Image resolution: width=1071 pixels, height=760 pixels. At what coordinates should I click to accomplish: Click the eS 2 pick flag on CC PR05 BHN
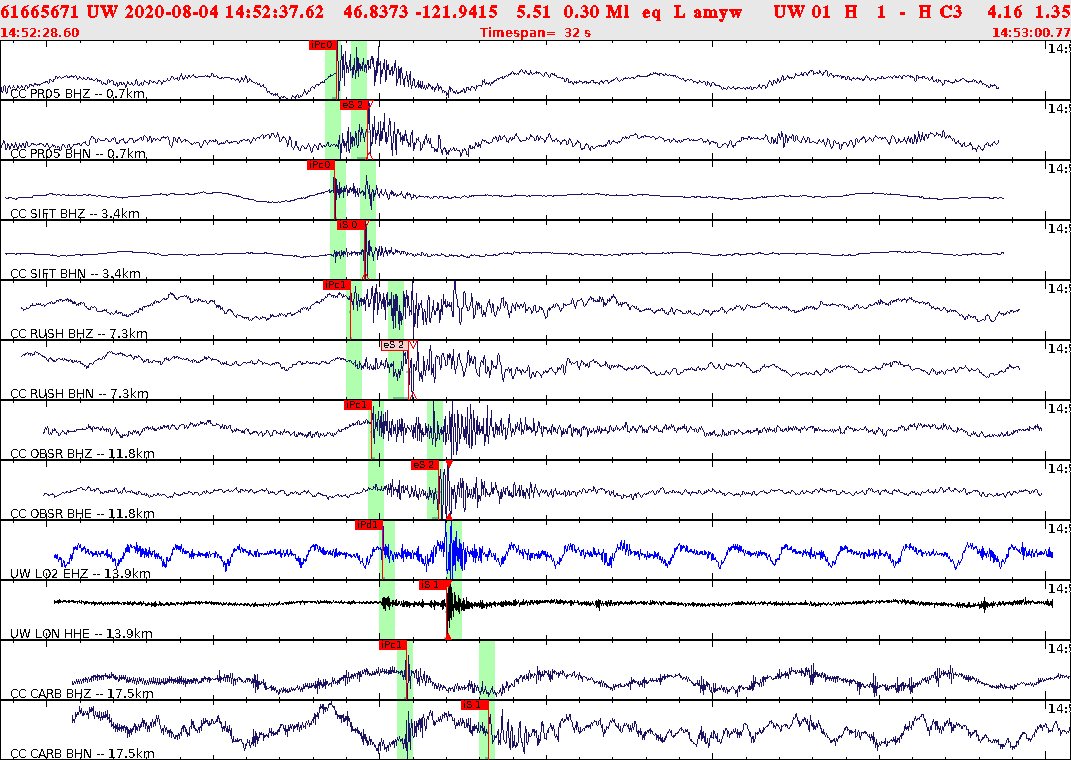[x=354, y=103]
